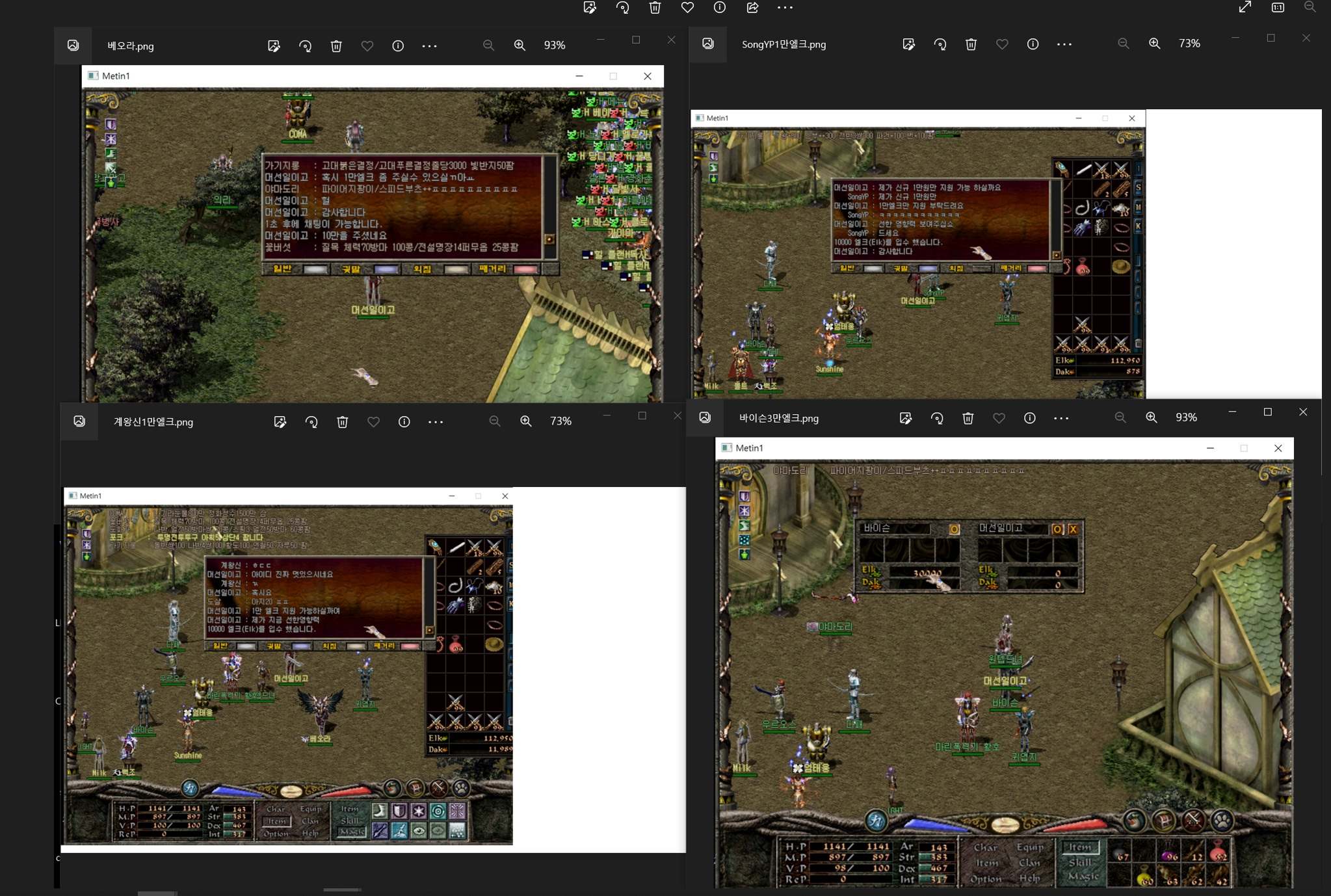Zoom out in the 바이손3만엘크.png window
Viewport: 1331px width, 896px height.
click(x=1120, y=417)
